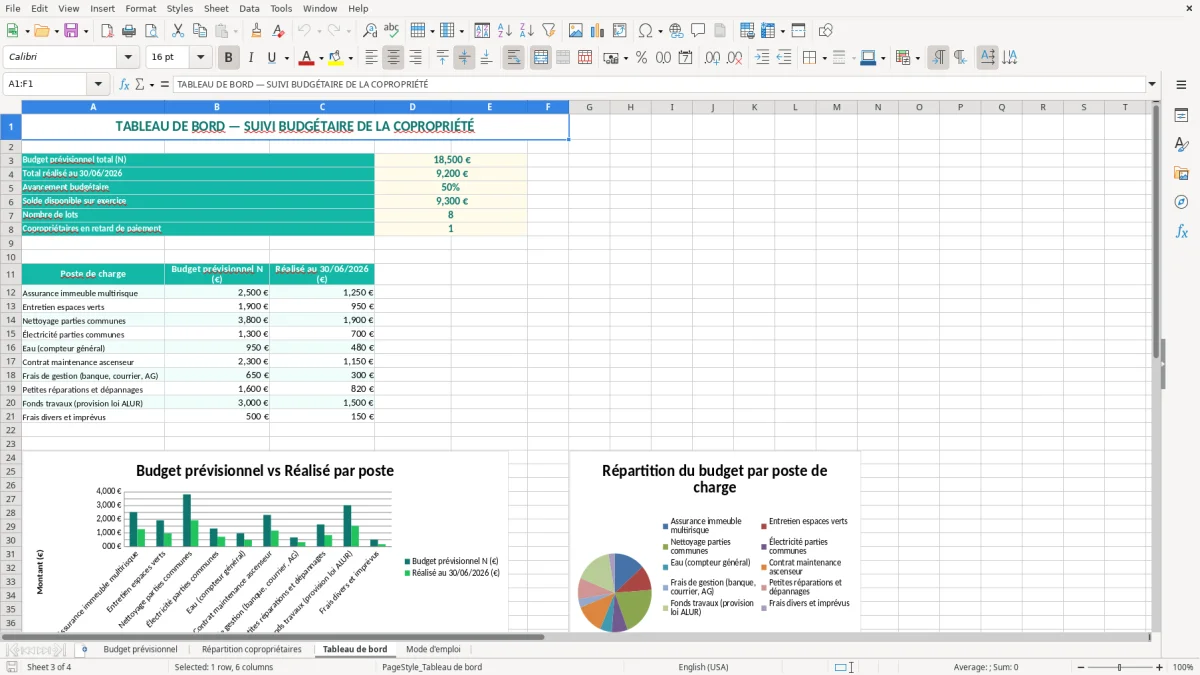
Task: Toggle Wrap Text button
Action: [514, 58]
